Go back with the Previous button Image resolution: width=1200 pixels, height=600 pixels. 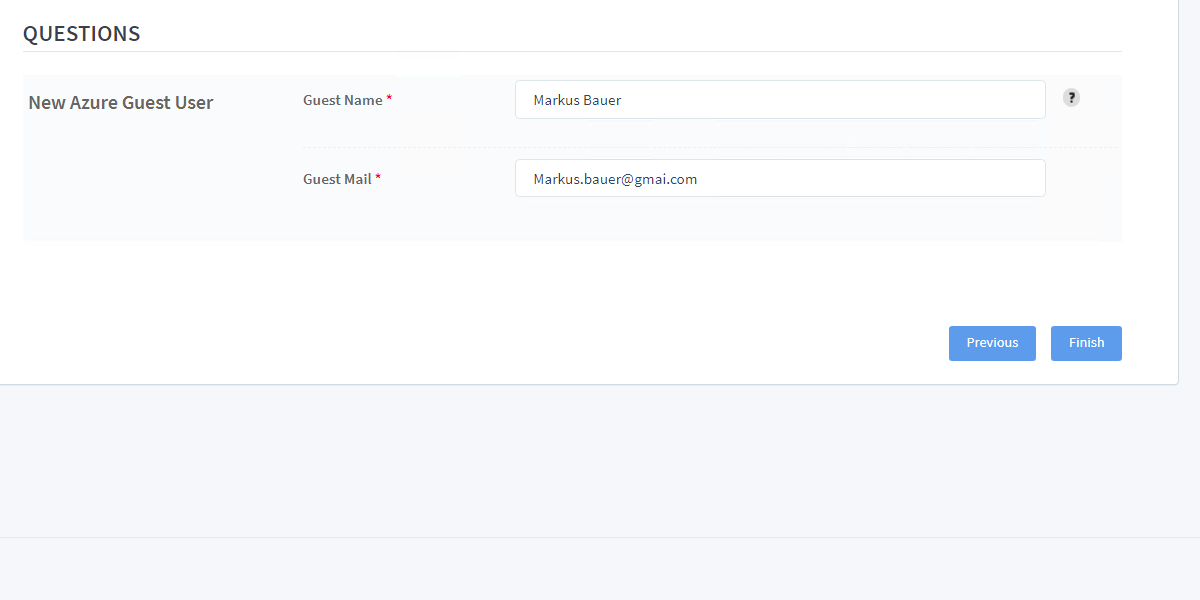[x=992, y=343]
